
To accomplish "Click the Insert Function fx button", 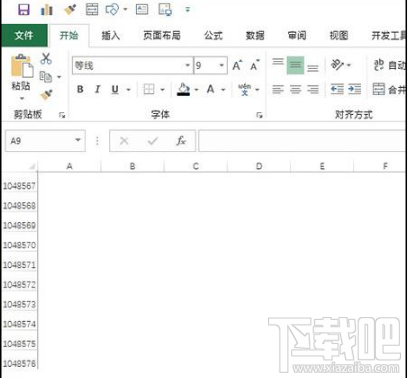I will pyautogui.click(x=181, y=141).
